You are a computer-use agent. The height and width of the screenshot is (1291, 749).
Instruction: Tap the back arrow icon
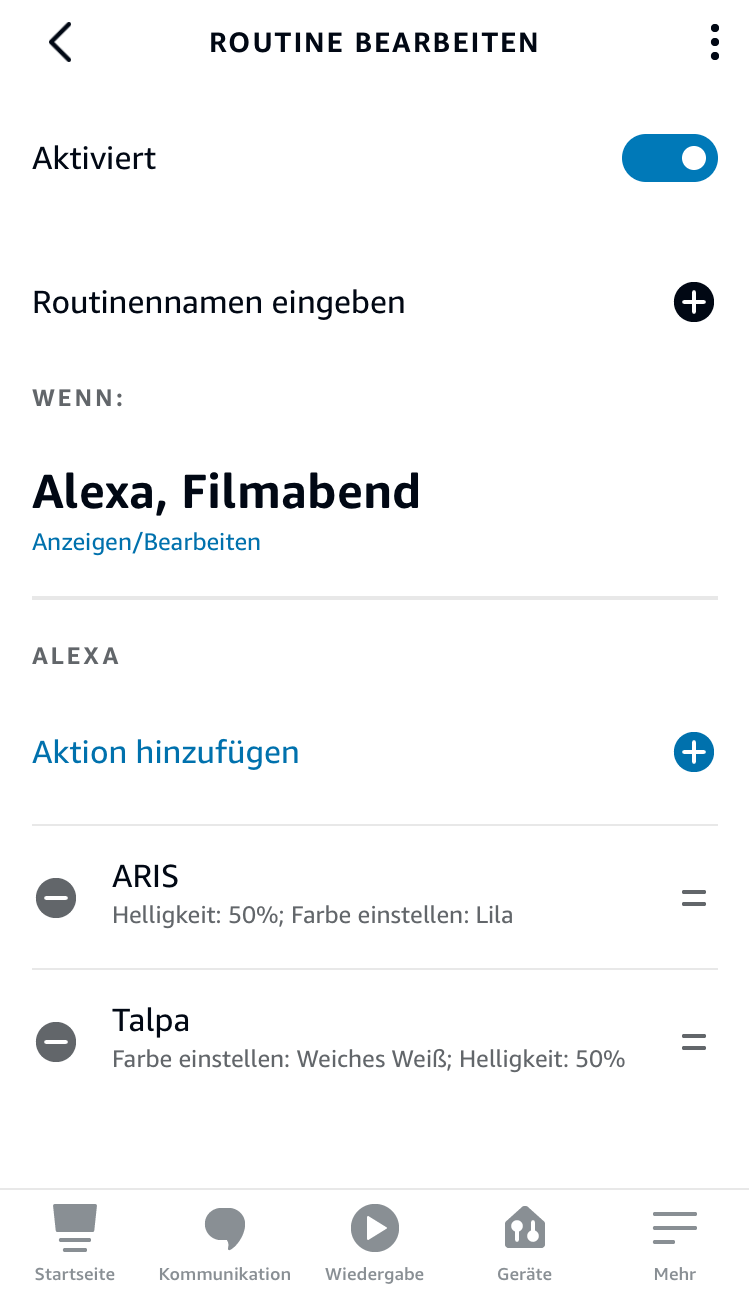[60, 43]
